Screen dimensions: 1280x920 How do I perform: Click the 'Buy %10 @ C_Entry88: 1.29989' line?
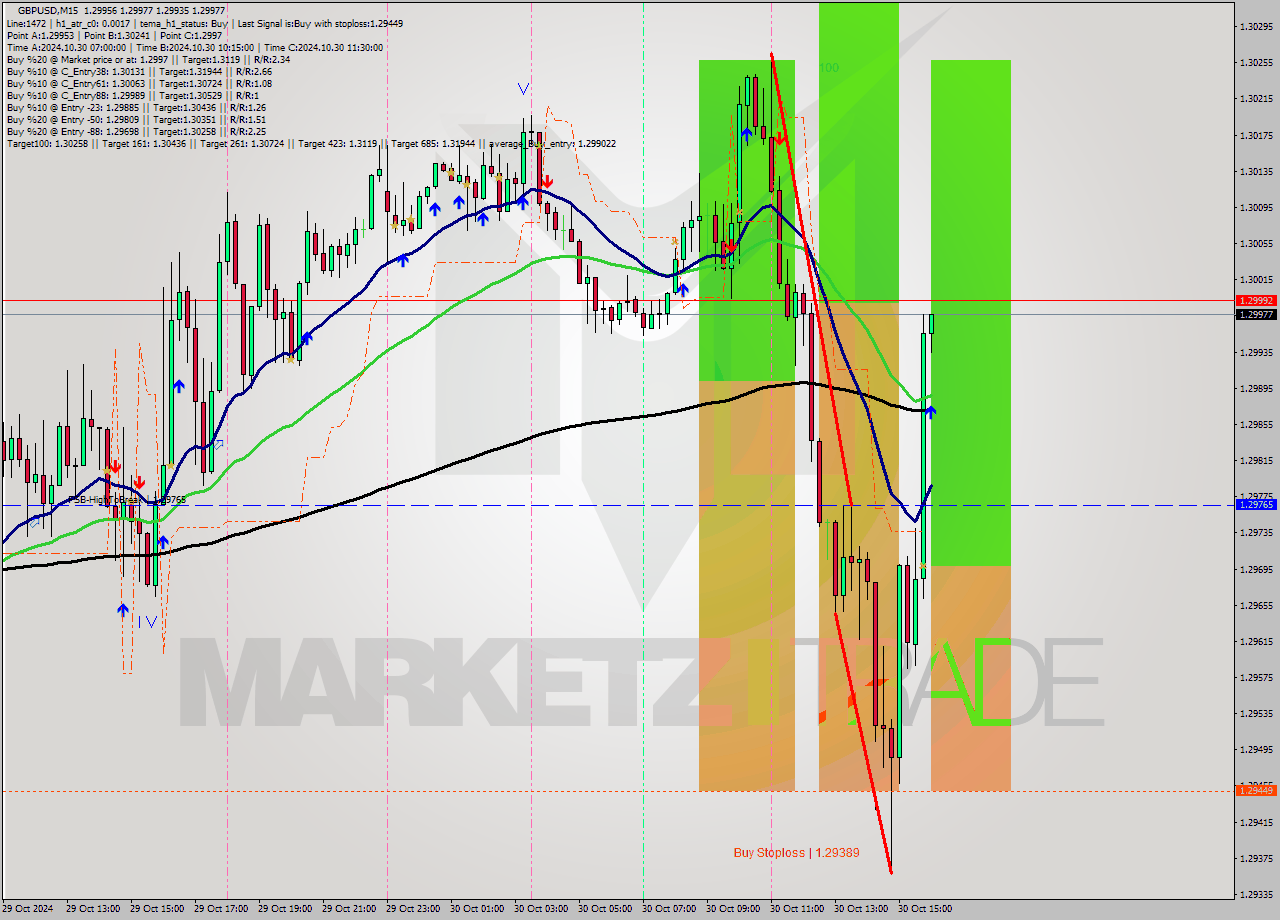click(x=131, y=95)
